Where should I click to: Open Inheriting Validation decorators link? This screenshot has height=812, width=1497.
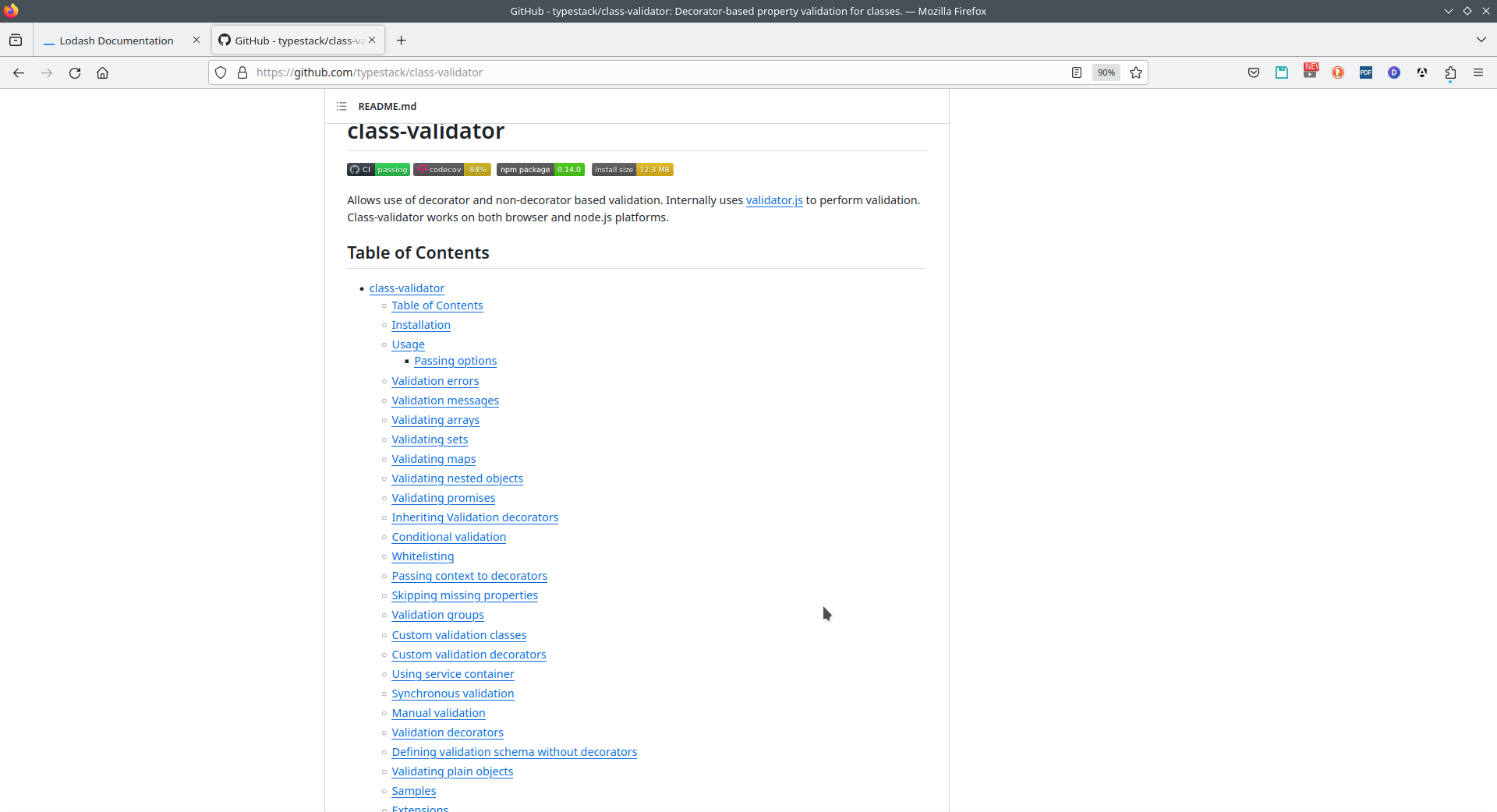(475, 517)
